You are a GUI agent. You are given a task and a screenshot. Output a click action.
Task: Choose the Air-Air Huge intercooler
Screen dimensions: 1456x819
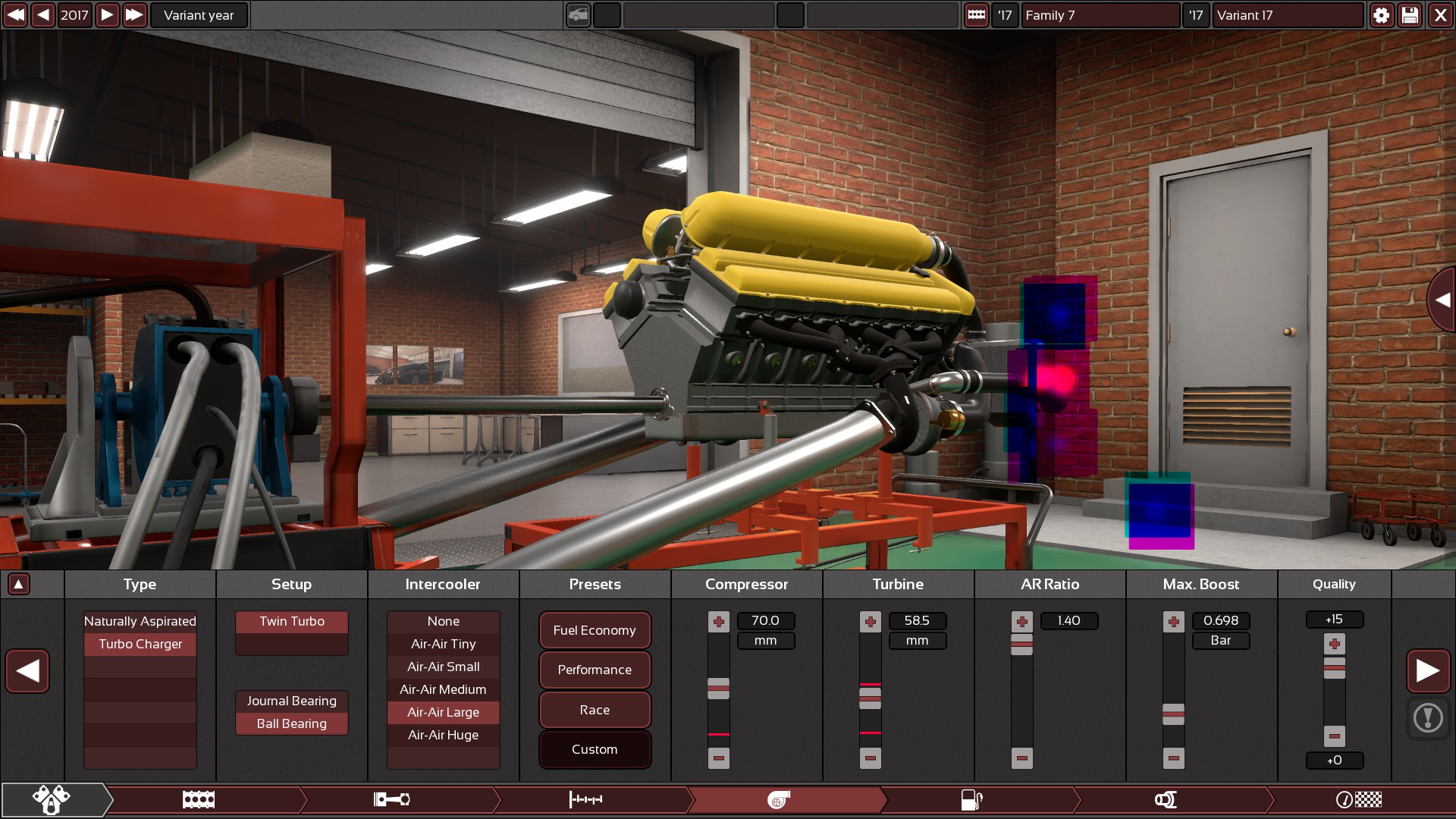443,735
